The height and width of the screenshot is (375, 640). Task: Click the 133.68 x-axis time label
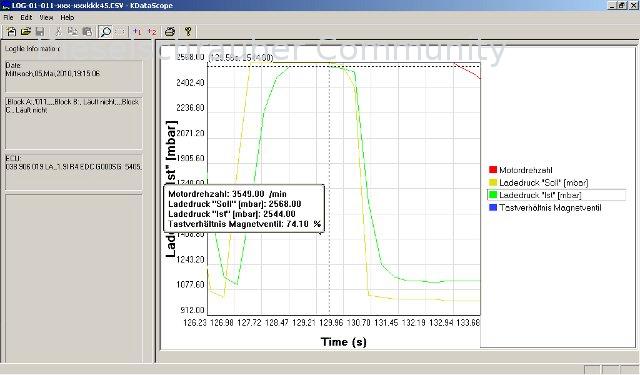[x=468, y=322]
